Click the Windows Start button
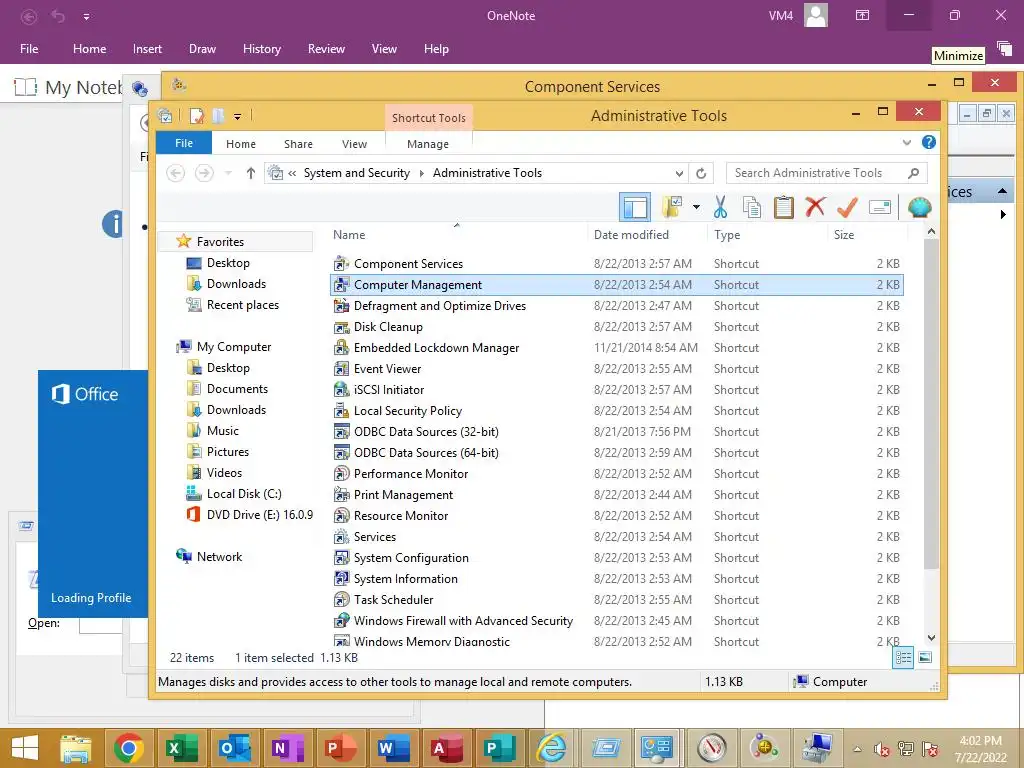1024x768 pixels. [25, 748]
